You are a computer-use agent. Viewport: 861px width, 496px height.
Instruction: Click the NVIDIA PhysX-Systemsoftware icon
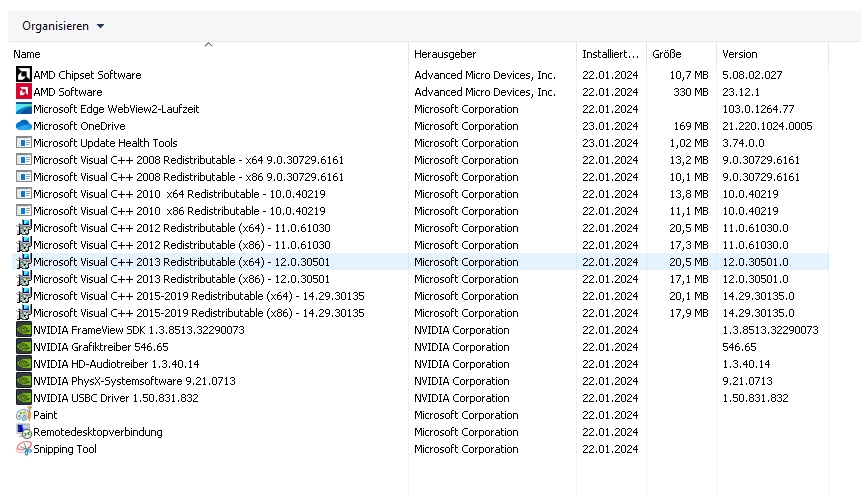coord(24,381)
